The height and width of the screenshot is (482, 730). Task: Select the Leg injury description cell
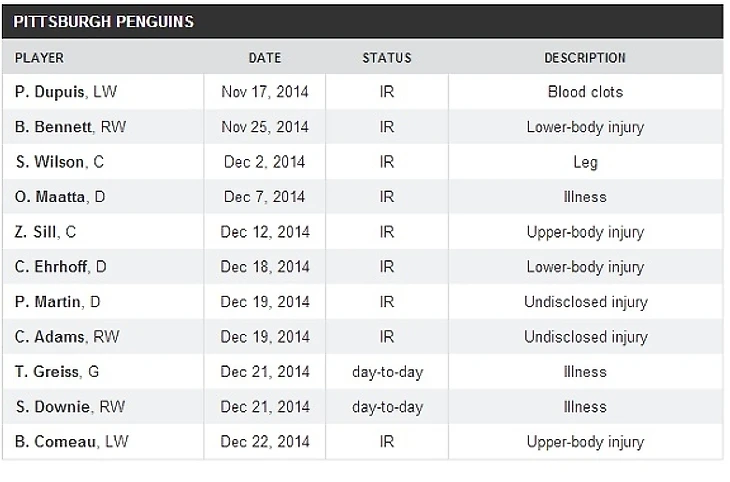click(585, 162)
